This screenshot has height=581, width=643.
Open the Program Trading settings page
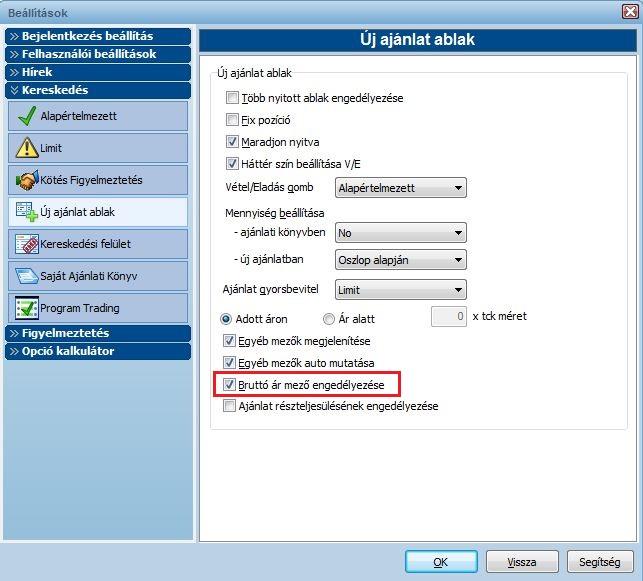[x=98, y=308]
